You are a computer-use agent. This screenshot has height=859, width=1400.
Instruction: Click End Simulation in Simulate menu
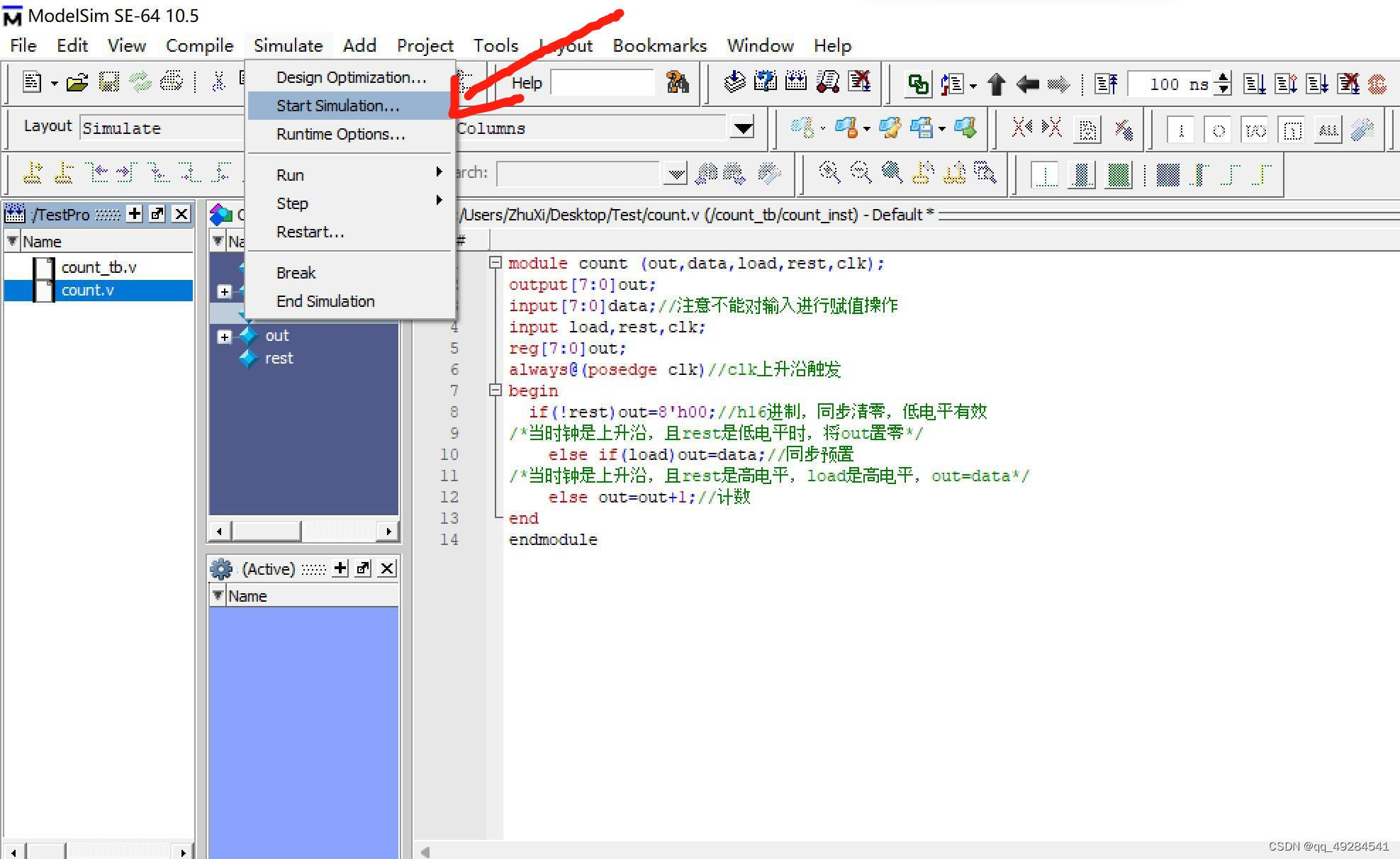pos(325,301)
